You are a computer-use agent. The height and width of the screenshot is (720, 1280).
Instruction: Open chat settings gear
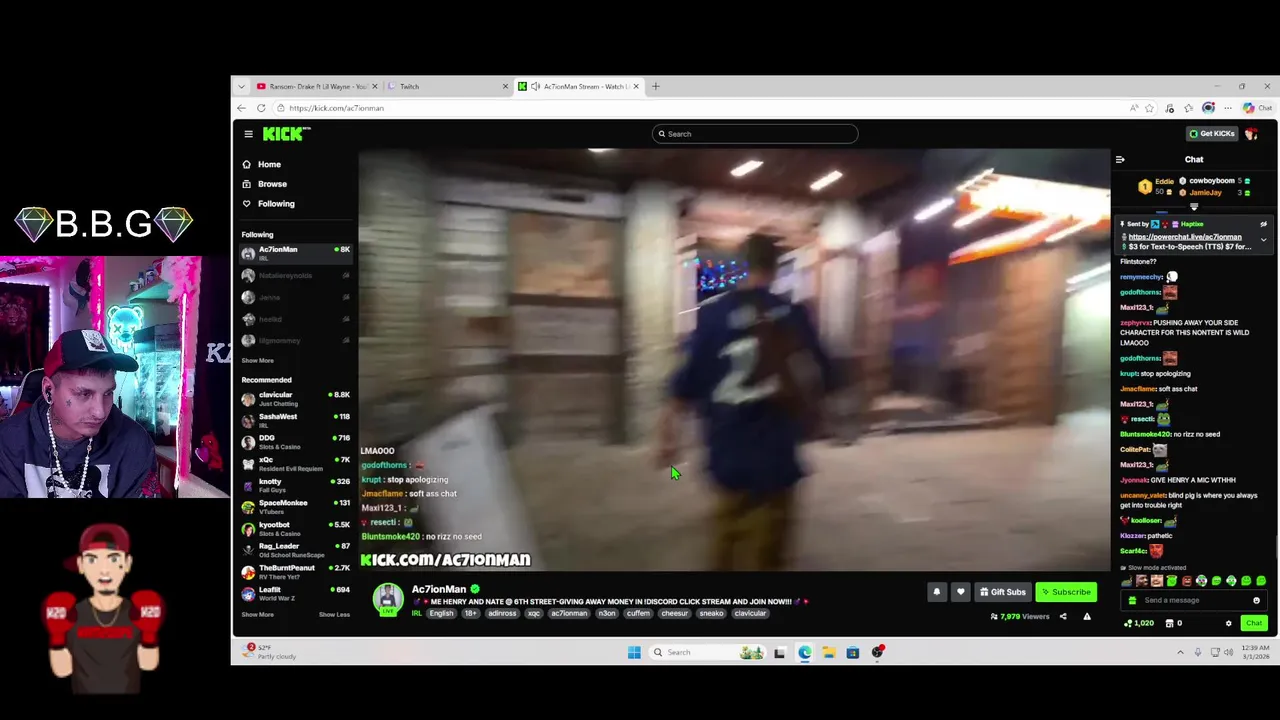point(1229,623)
